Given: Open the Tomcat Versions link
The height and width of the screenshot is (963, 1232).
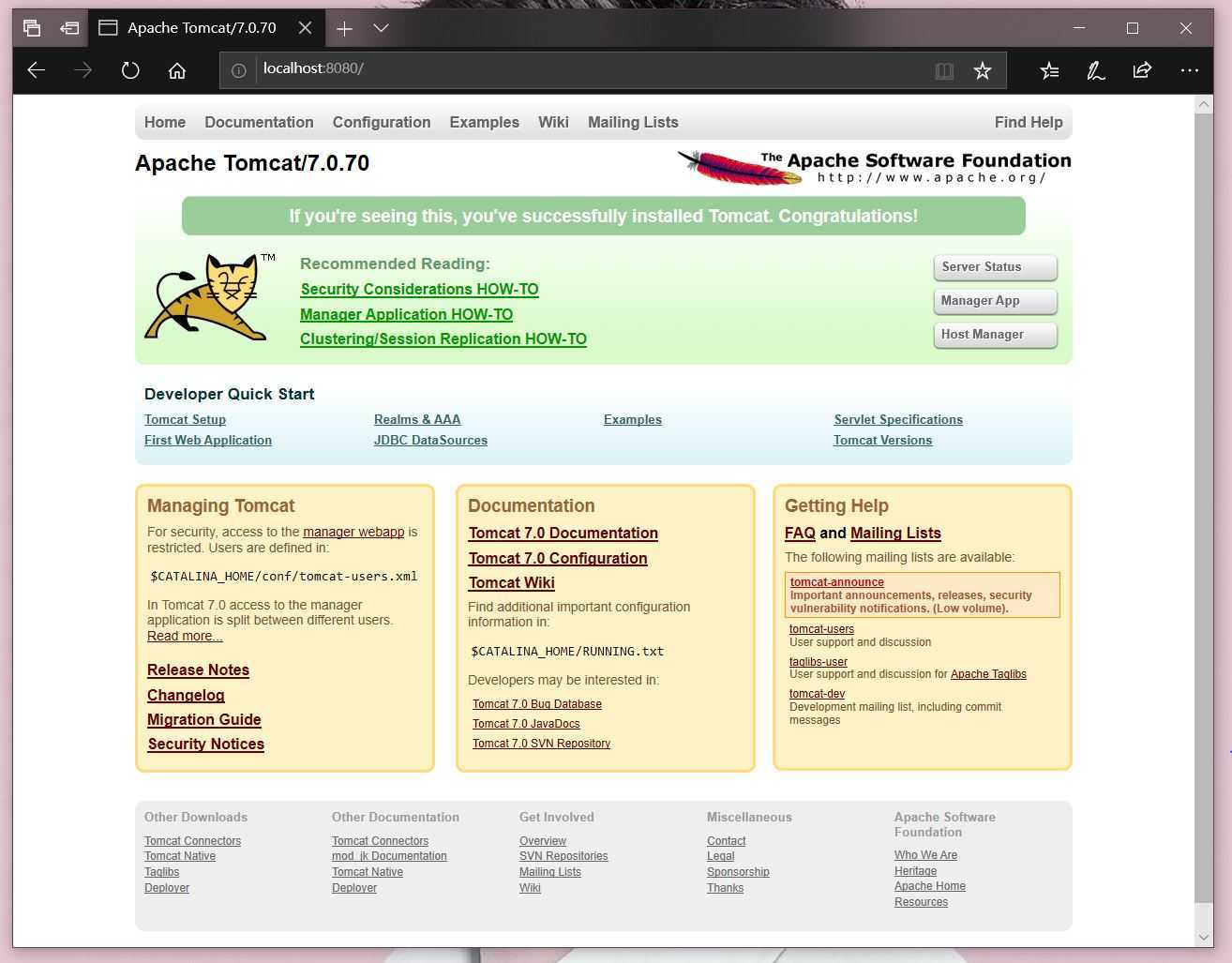Looking at the screenshot, I should click(882, 441).
